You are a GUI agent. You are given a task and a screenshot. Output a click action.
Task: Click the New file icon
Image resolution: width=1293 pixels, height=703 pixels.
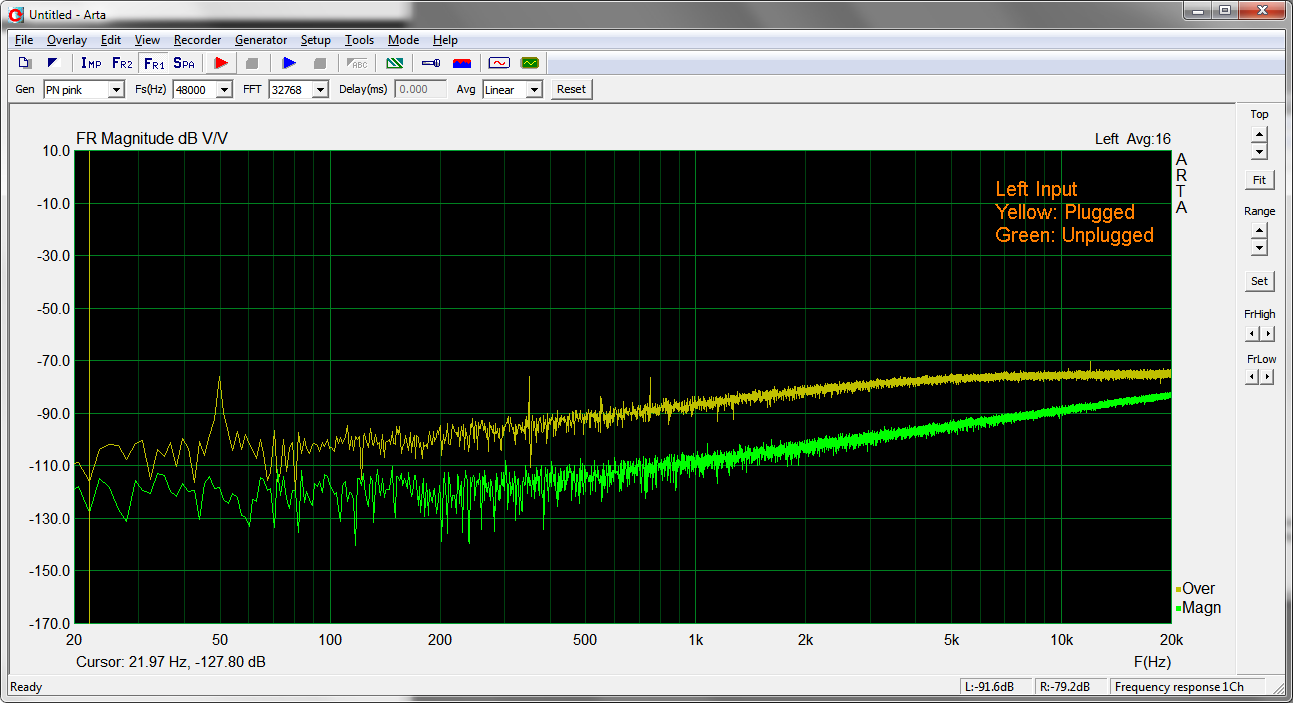point(25,63)
